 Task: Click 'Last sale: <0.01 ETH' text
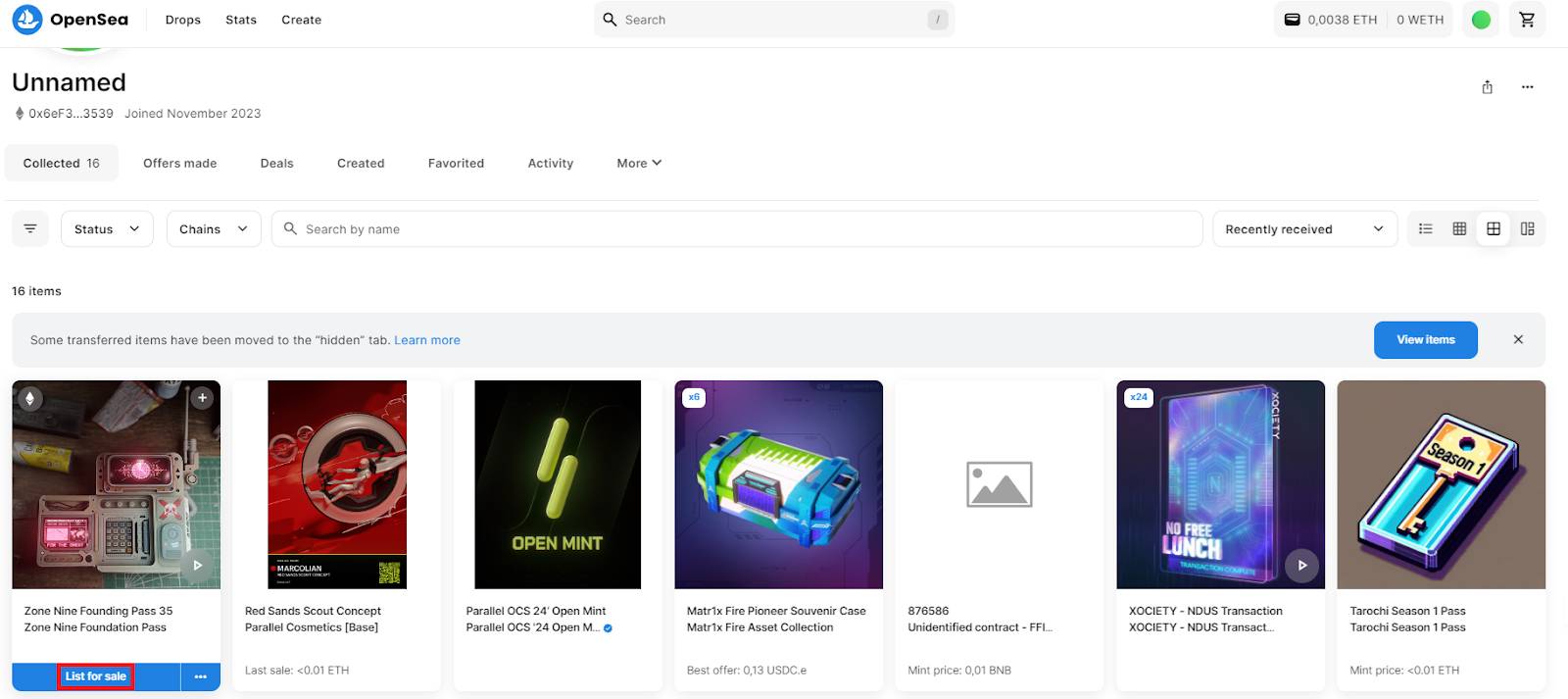point(297,671)
